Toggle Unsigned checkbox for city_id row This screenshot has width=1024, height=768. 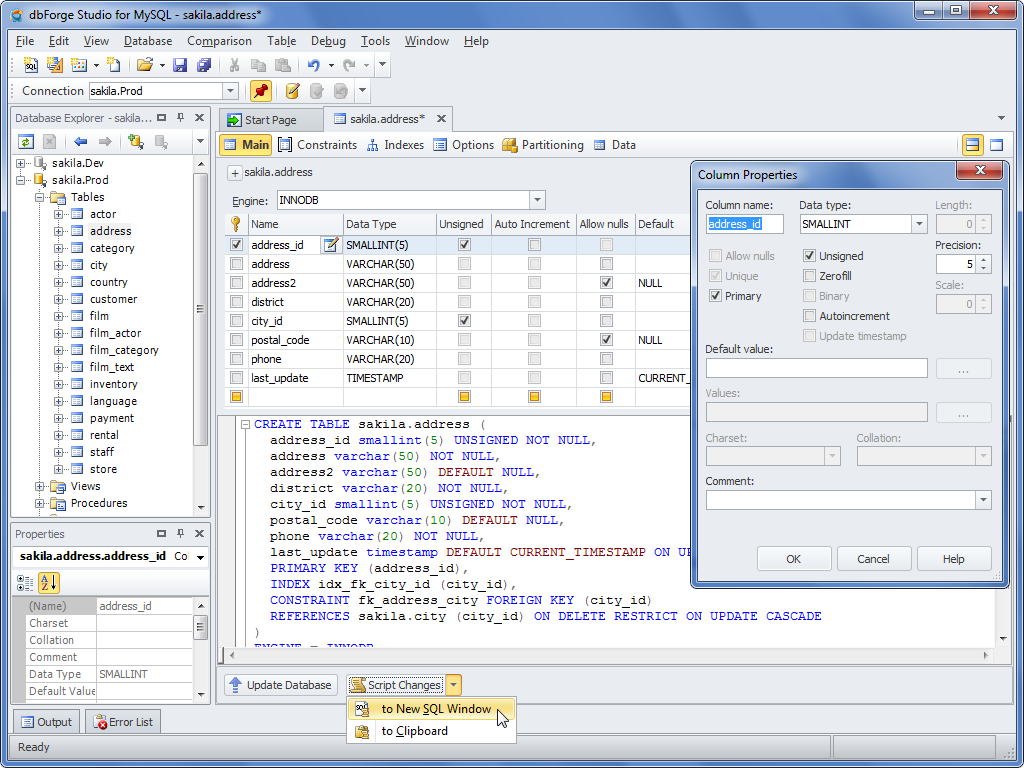[x=464, y=321]
